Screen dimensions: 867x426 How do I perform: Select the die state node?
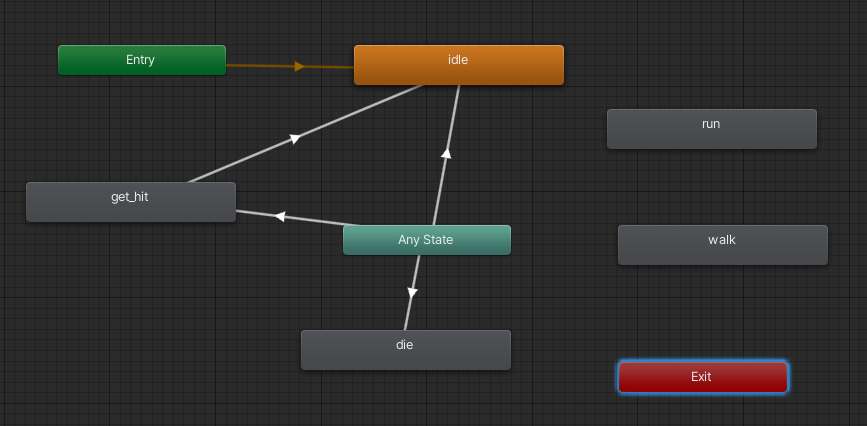pos(405,350)
